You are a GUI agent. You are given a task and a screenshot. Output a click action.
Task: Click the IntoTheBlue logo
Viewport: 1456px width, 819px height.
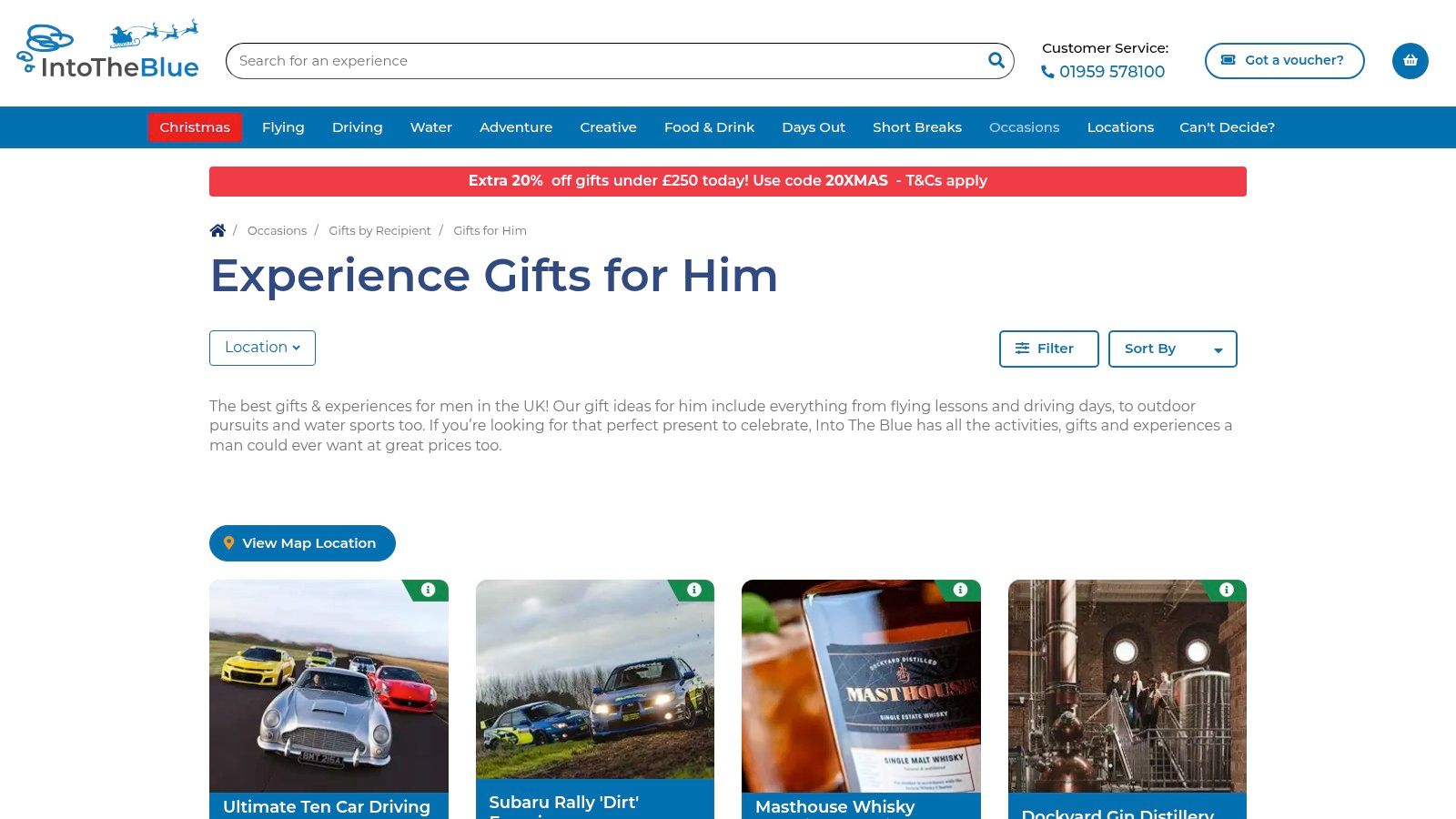(x=108, y=51)
